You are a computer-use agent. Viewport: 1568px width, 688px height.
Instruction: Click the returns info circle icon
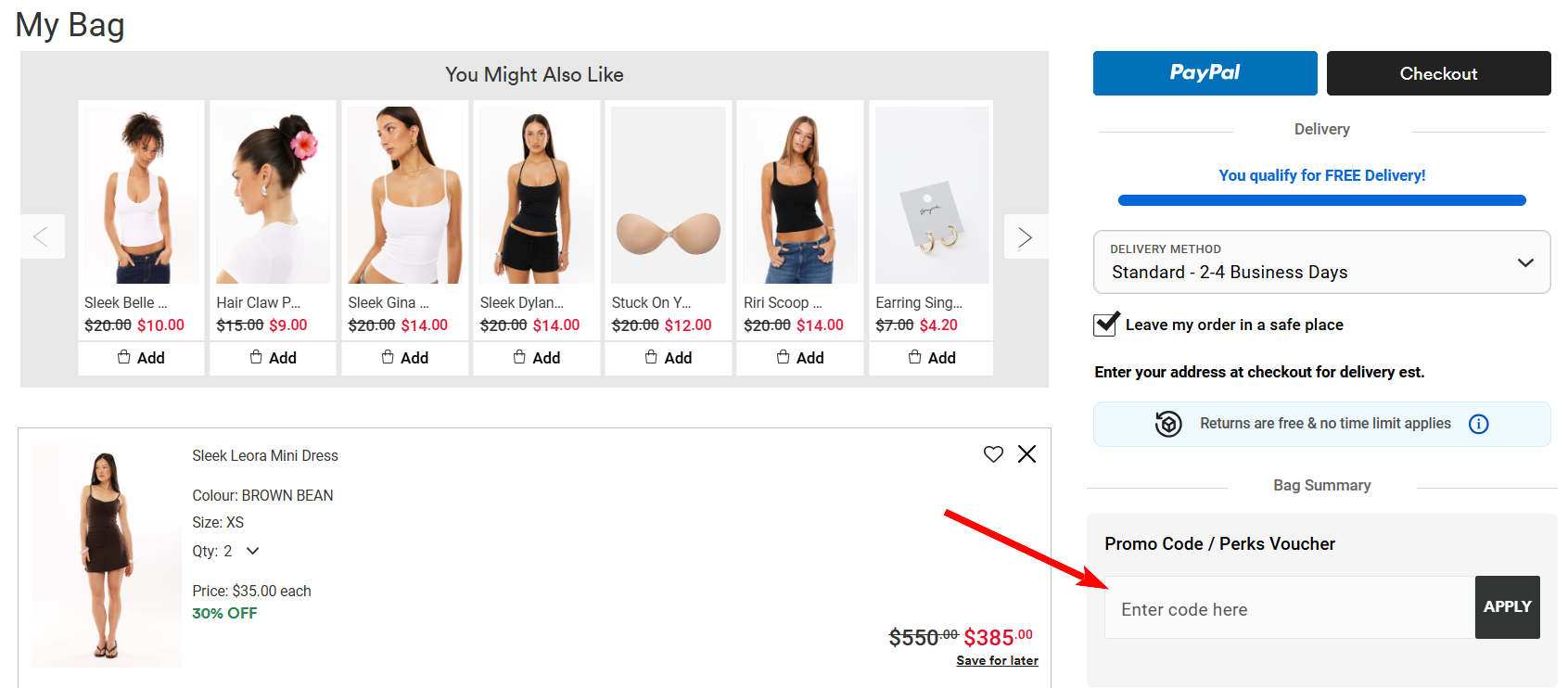(1479, 423)
